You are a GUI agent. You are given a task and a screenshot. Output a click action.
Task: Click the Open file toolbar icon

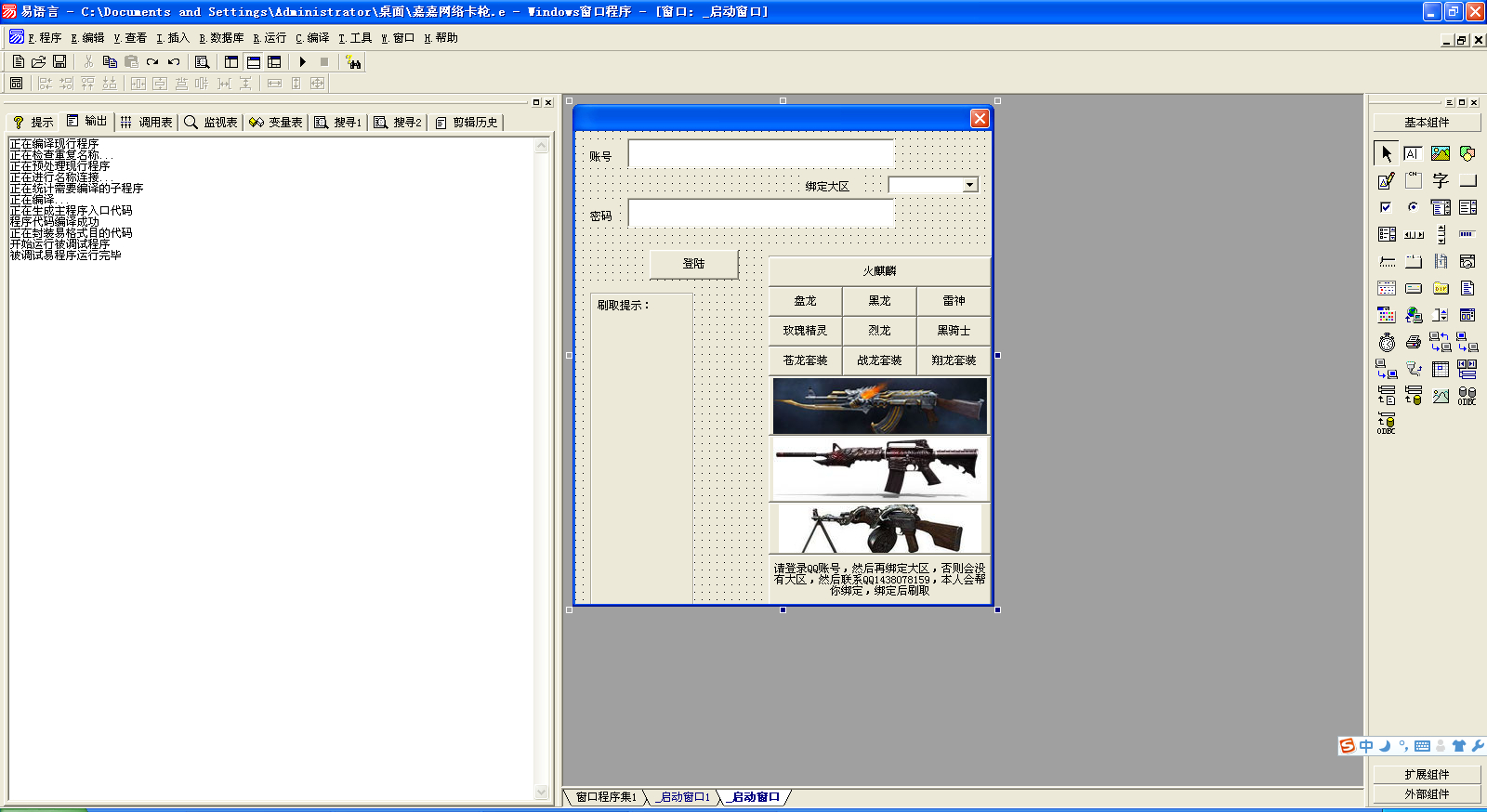point(38,62)
